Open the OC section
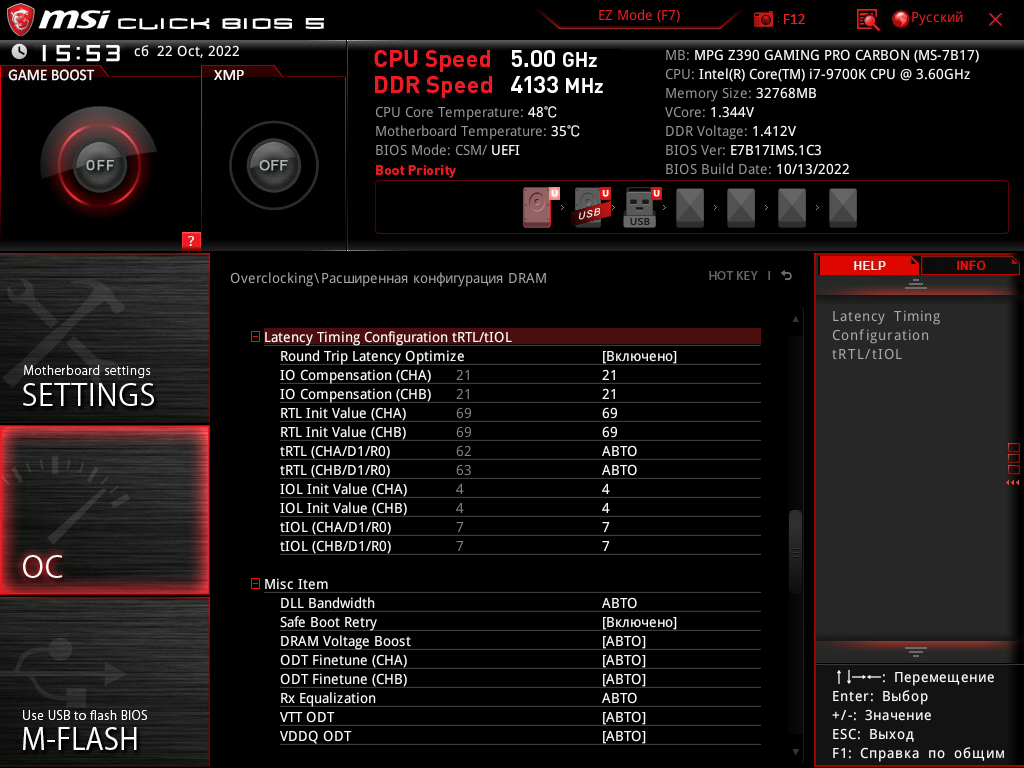This screenshot has height=768, width=1024. point(104,510)
